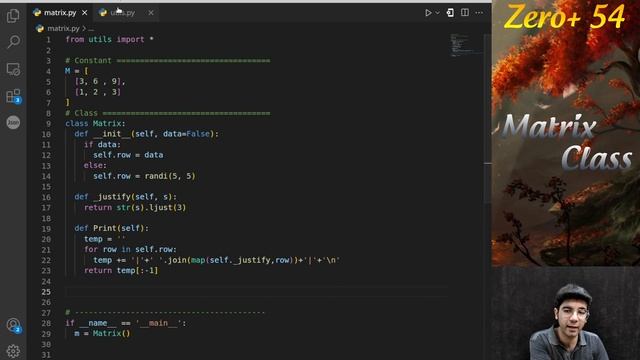
Task: Click the '# Constant' comment line
Action: click(x=167, y=60)
